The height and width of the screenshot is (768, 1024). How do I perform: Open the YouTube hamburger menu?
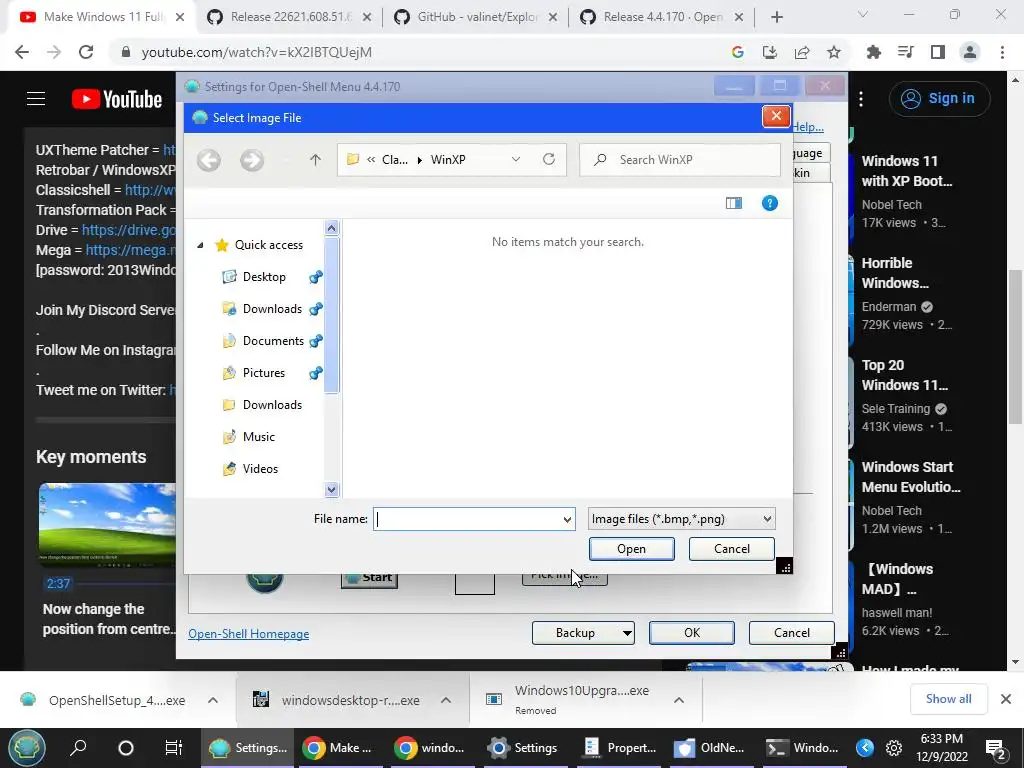coord(36,99)
